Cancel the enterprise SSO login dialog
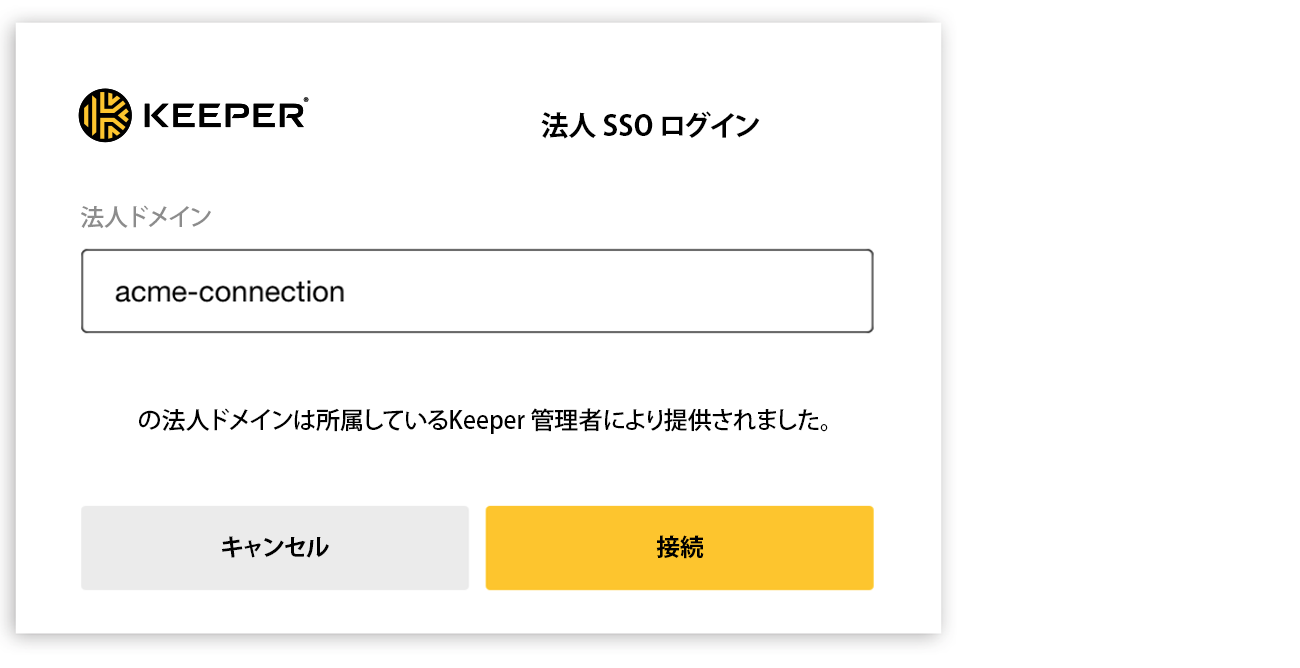Image resolution: width=1300 pixels, height=668 pixels. click(x=275, y=548)
